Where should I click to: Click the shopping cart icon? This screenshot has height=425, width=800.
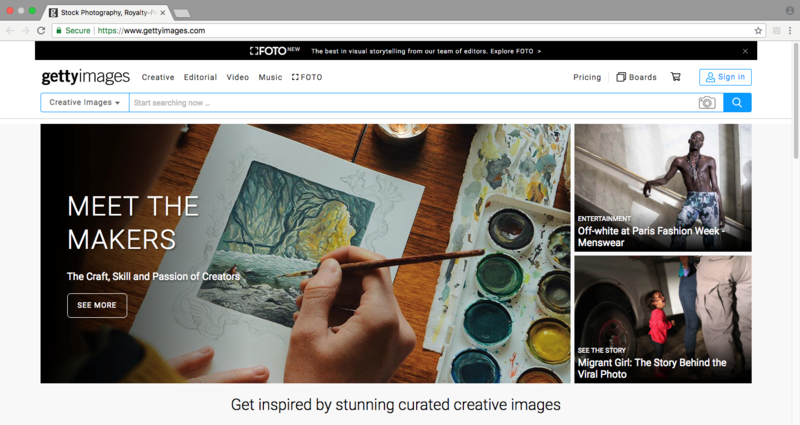pyautogui.click(x=675, y=77)
